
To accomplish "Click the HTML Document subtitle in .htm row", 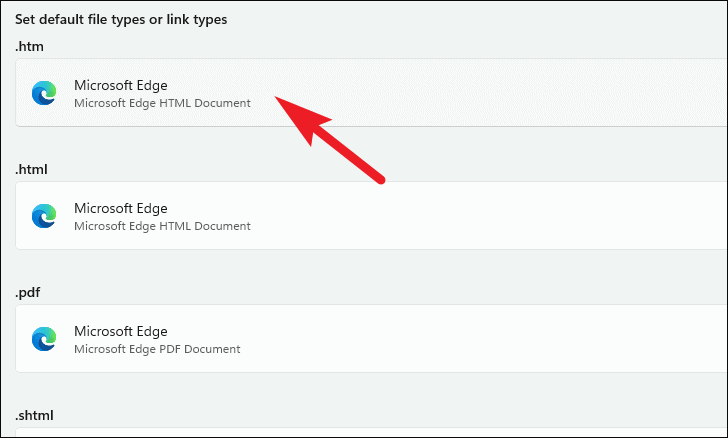I will [x=162, y=103].
